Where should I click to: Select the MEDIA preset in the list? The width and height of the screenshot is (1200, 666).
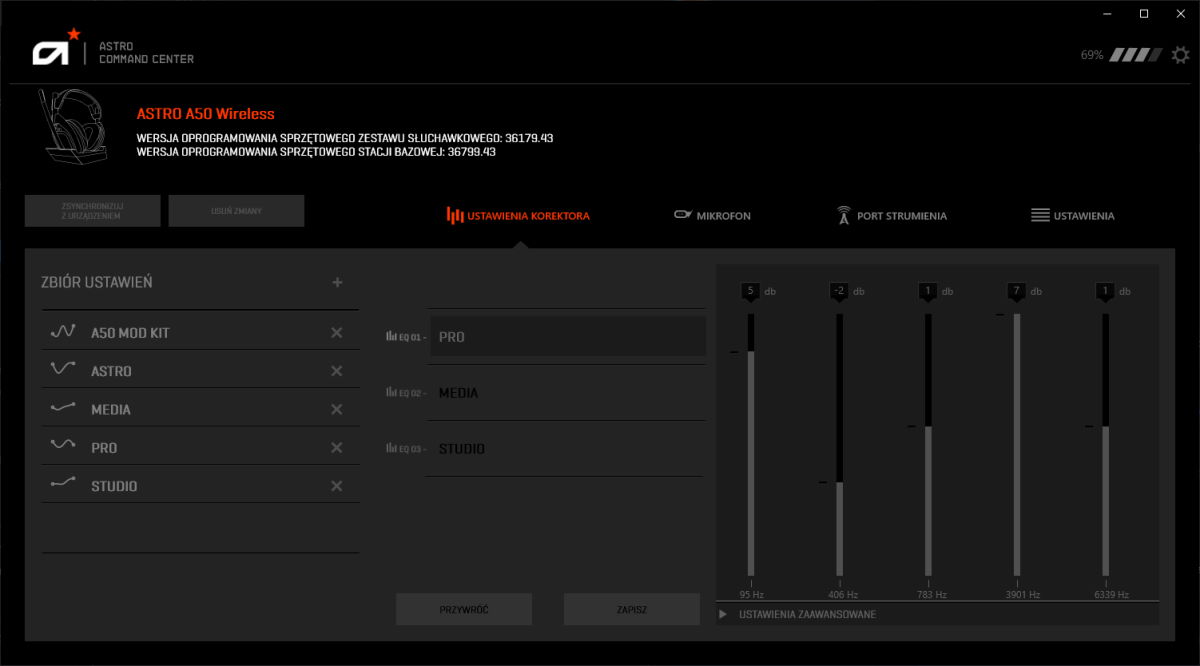pyautogui.click(x=111, y=410)
